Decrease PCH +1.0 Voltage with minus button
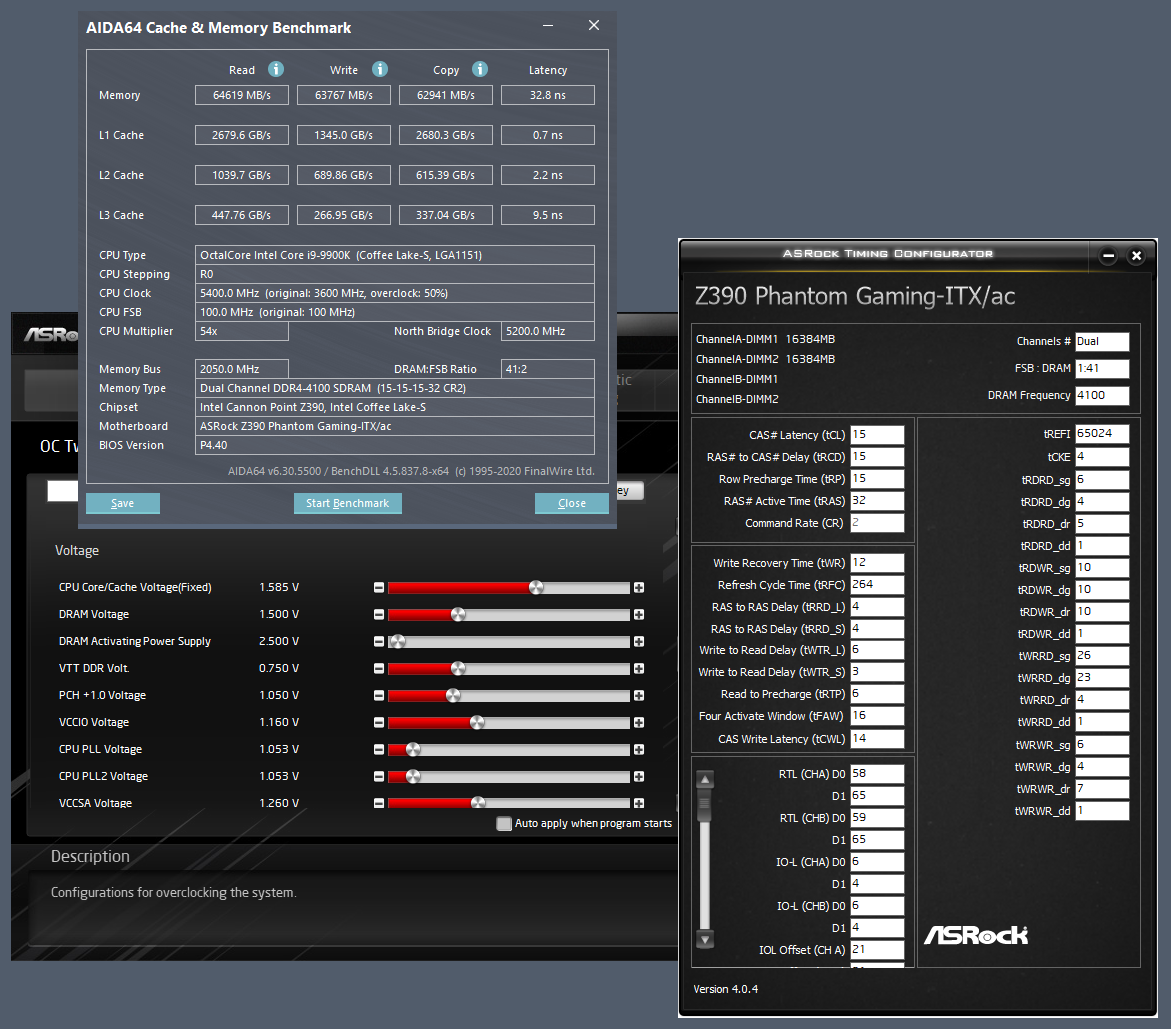 pyautogui.click(x=379, y=695)
